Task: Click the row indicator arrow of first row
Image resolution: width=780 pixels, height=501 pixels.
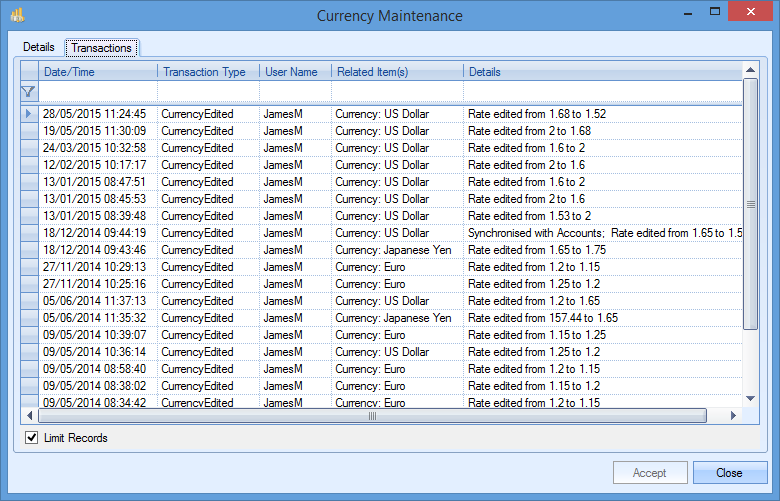Action: click(29, 114)
